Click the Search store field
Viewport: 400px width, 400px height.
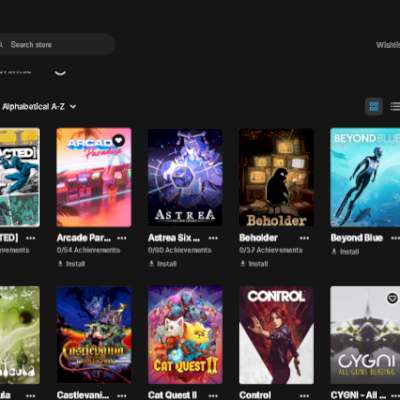coord(56,45)
